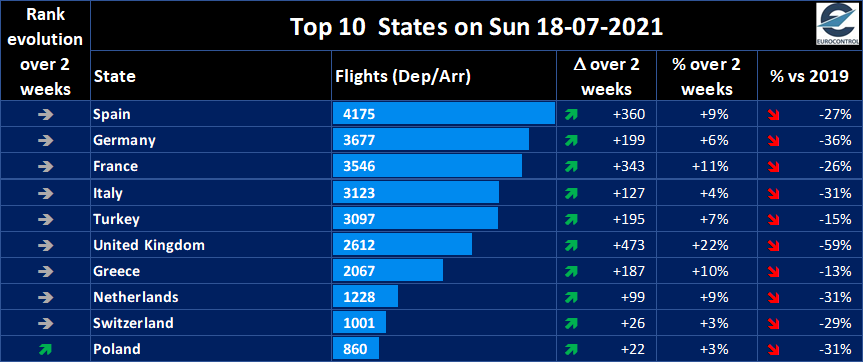
Task: Click red arrow next to Turkey's -15%
Action: 775,219
